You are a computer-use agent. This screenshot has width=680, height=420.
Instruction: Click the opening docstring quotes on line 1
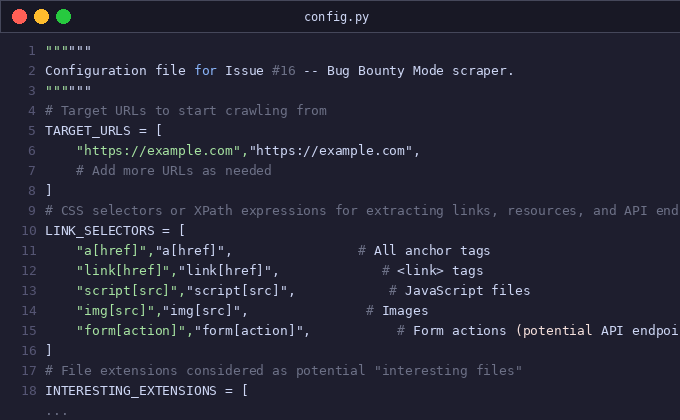point(69,49)
